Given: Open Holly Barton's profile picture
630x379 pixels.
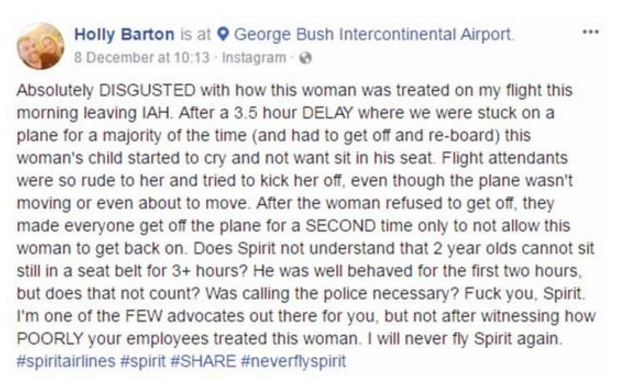Looking at the screenshot, I should 40,46.
